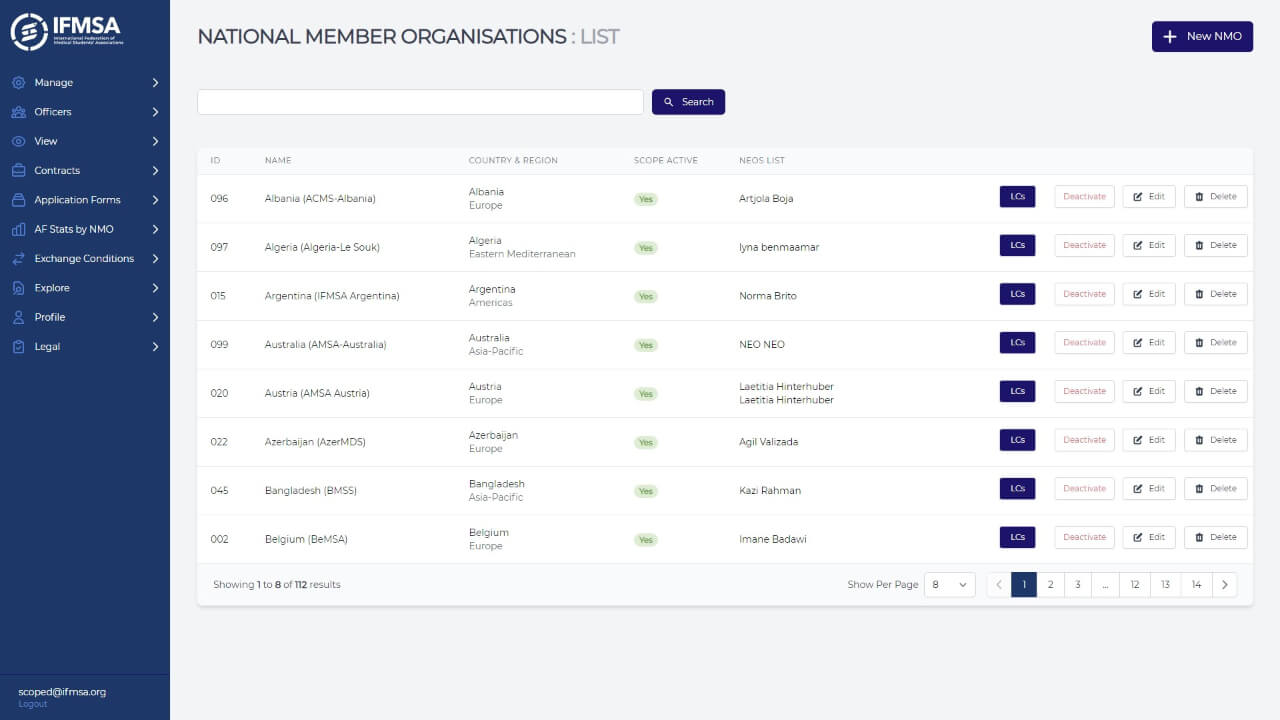The width and height of the screenshot is (1280, 720).
Task: Click the trash icon in Albania's row
Action: click(1200, 197)
